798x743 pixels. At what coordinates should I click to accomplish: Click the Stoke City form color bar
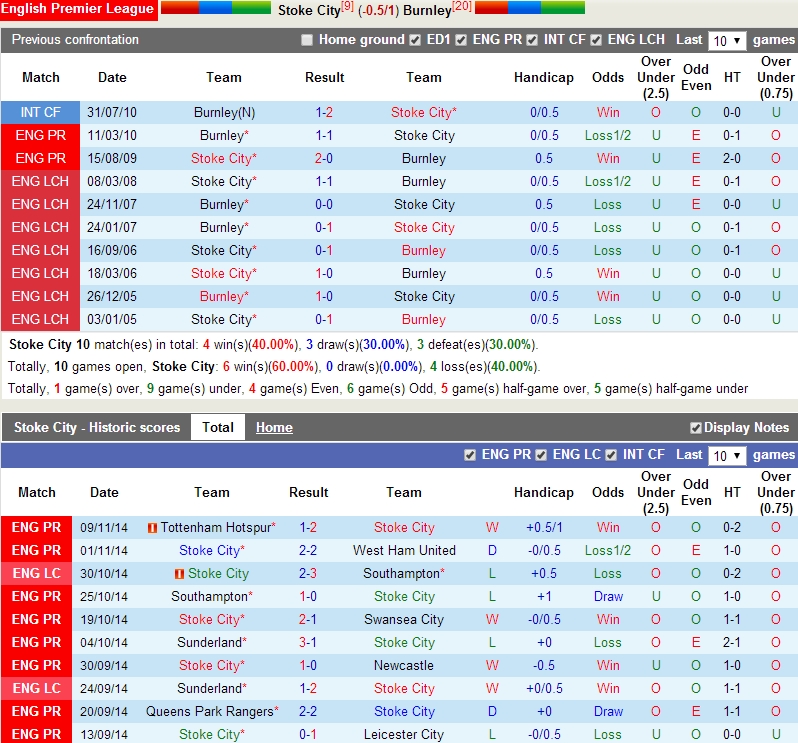pyautogui.click(x=216, y=7)
